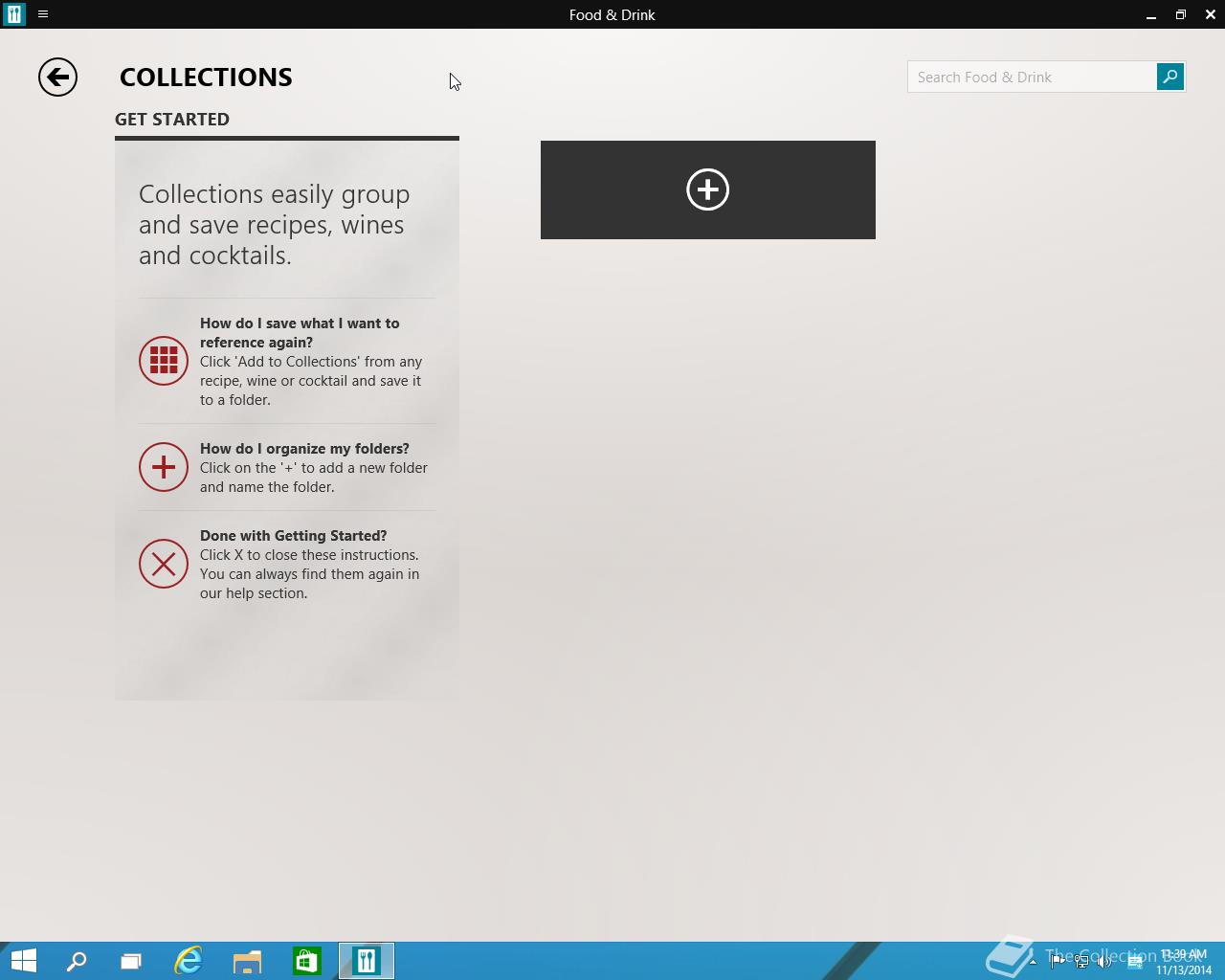Click the network icon in system tray
The image size is (1225, 980).
click(1081, 962)
